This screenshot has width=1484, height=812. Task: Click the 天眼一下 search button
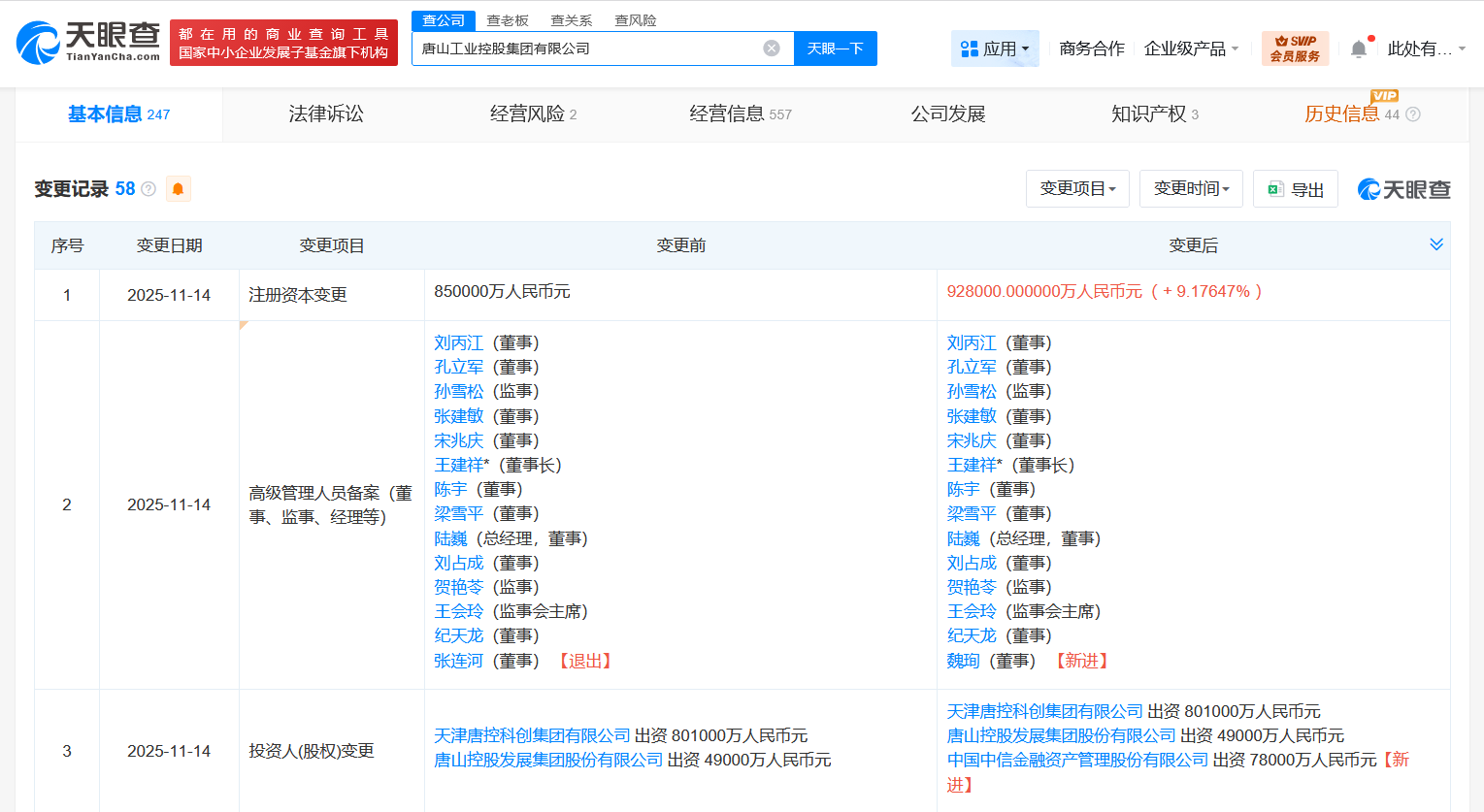[x=835, y=48]
